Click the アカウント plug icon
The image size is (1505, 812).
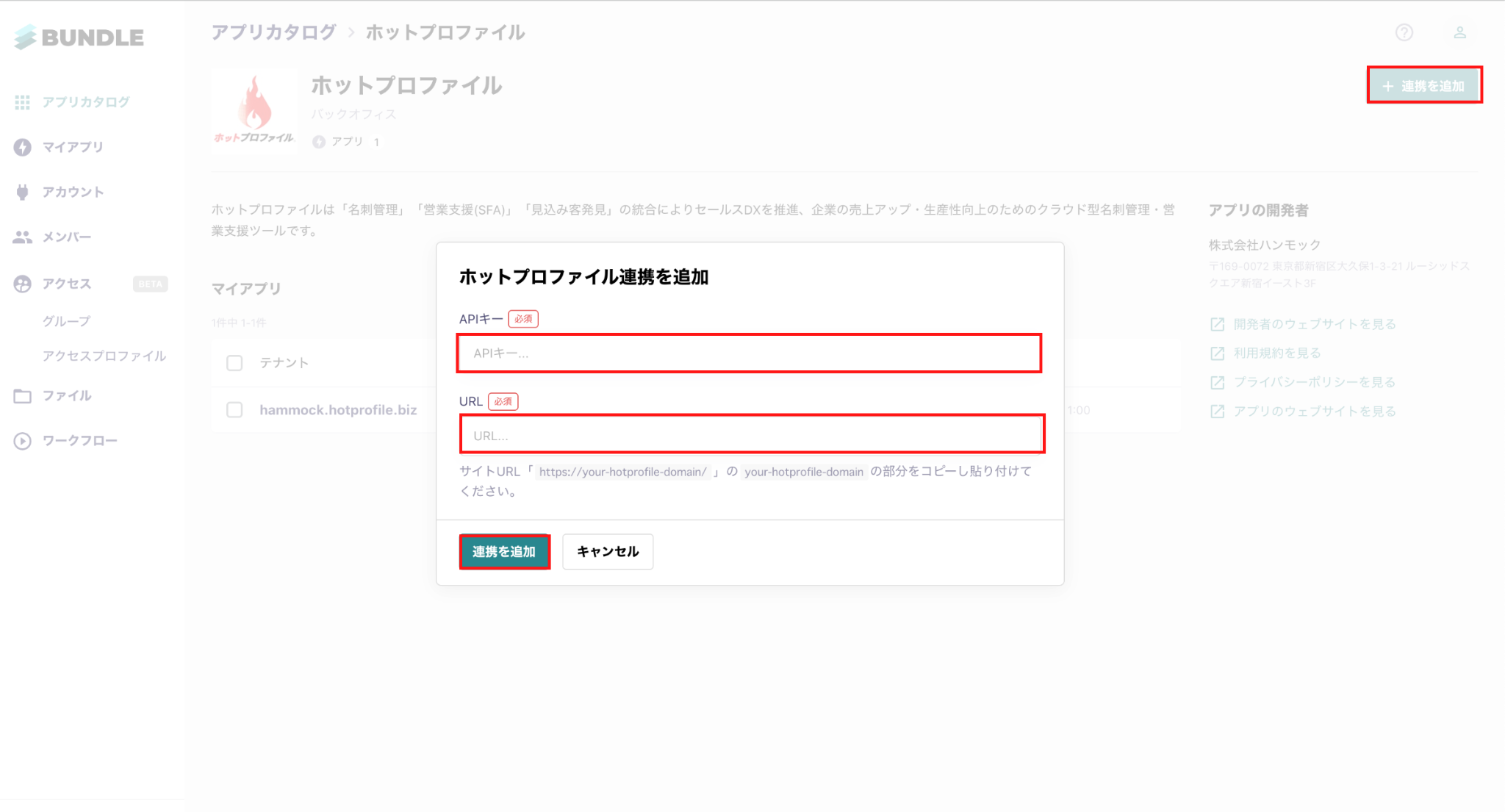(x=23, y=192)
